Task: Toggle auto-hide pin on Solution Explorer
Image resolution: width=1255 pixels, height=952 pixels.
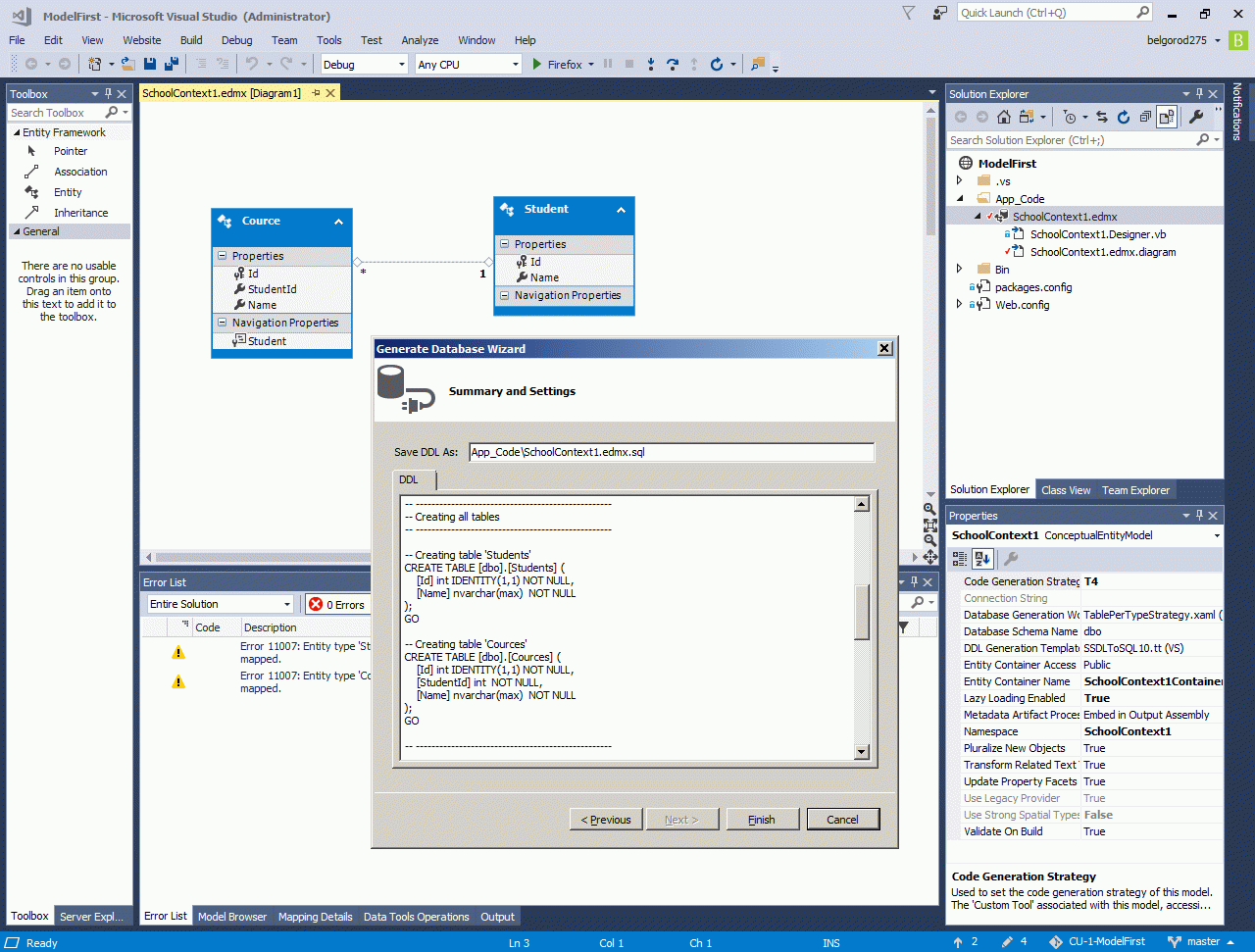Action: pos(1199,94)
